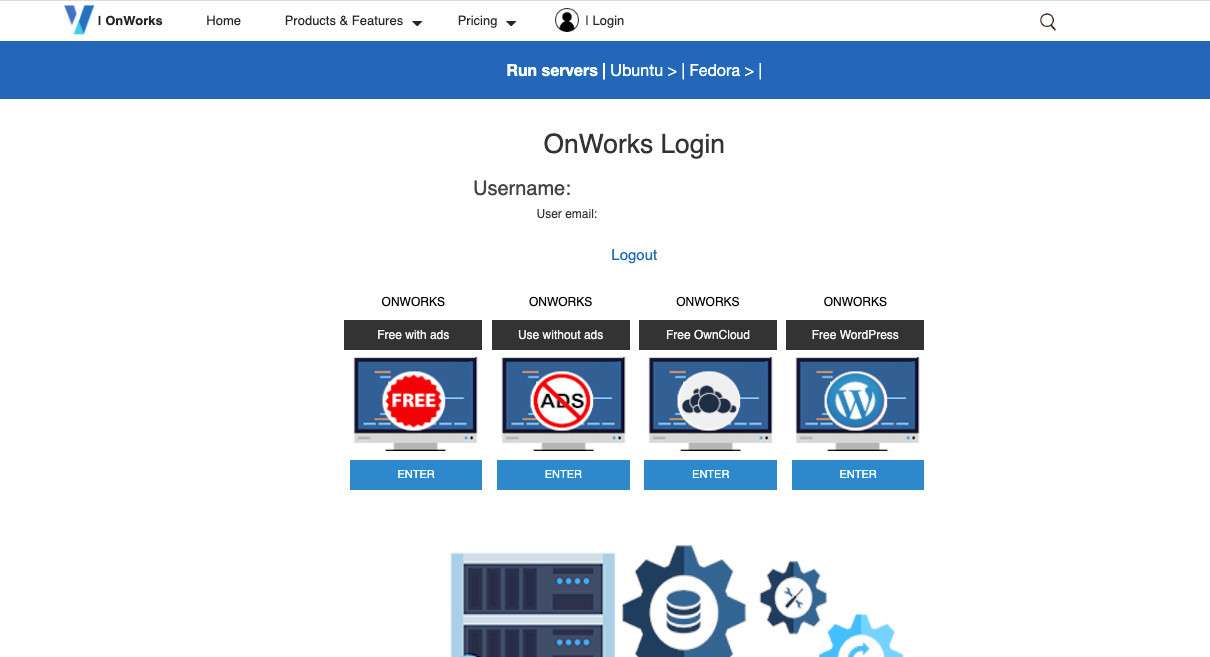Click the OnWorks logo in the header
Screen dimensions: 1210x657
tap(80, 20)
